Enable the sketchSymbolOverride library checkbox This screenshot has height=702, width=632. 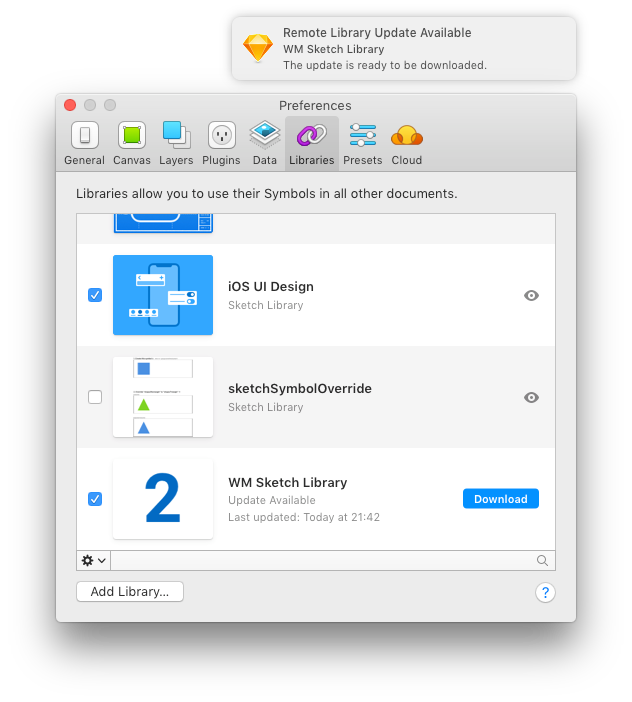[x=95, y=397]
